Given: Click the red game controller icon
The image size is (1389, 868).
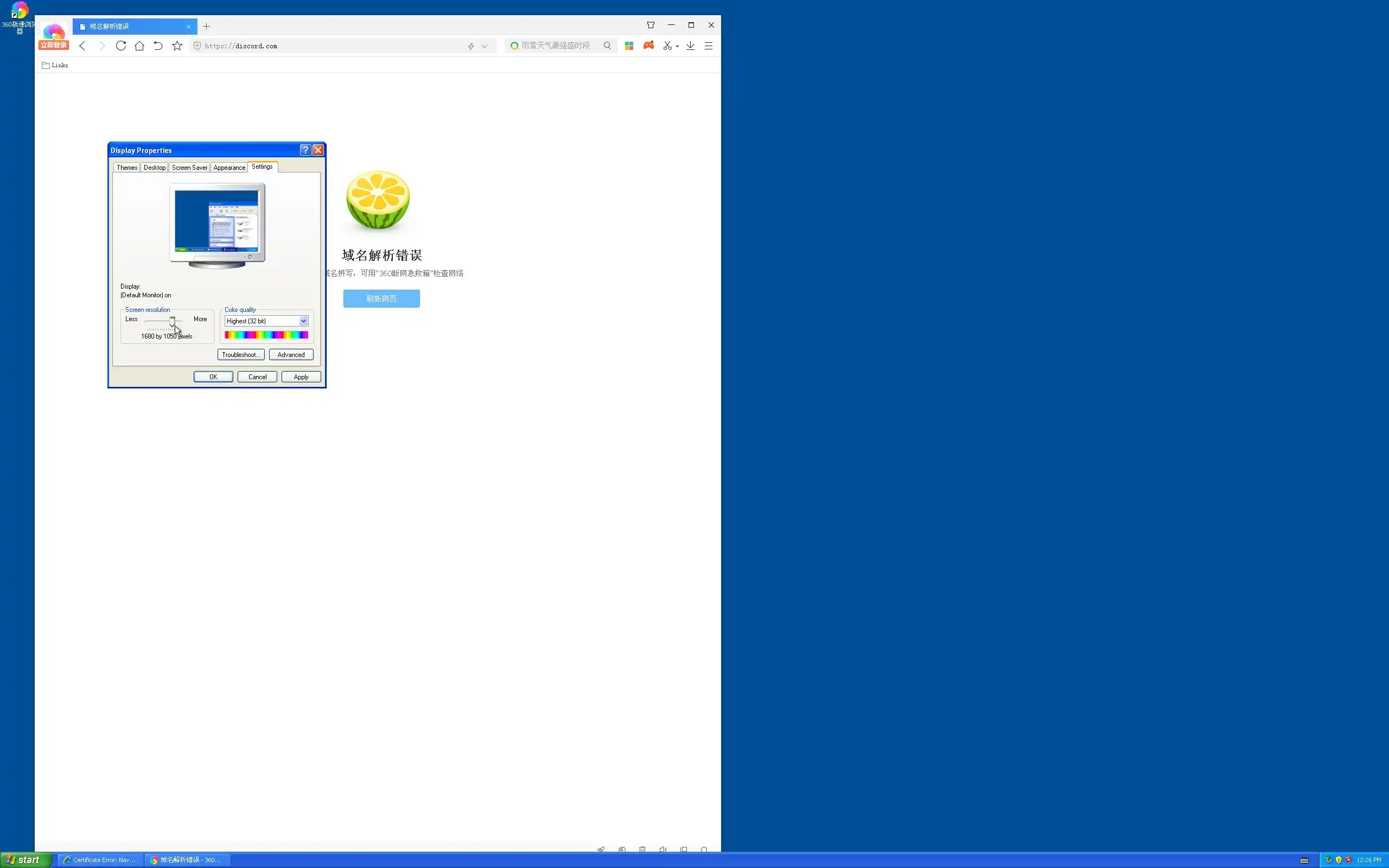Looking at the screenshot, I should point(648,46).
